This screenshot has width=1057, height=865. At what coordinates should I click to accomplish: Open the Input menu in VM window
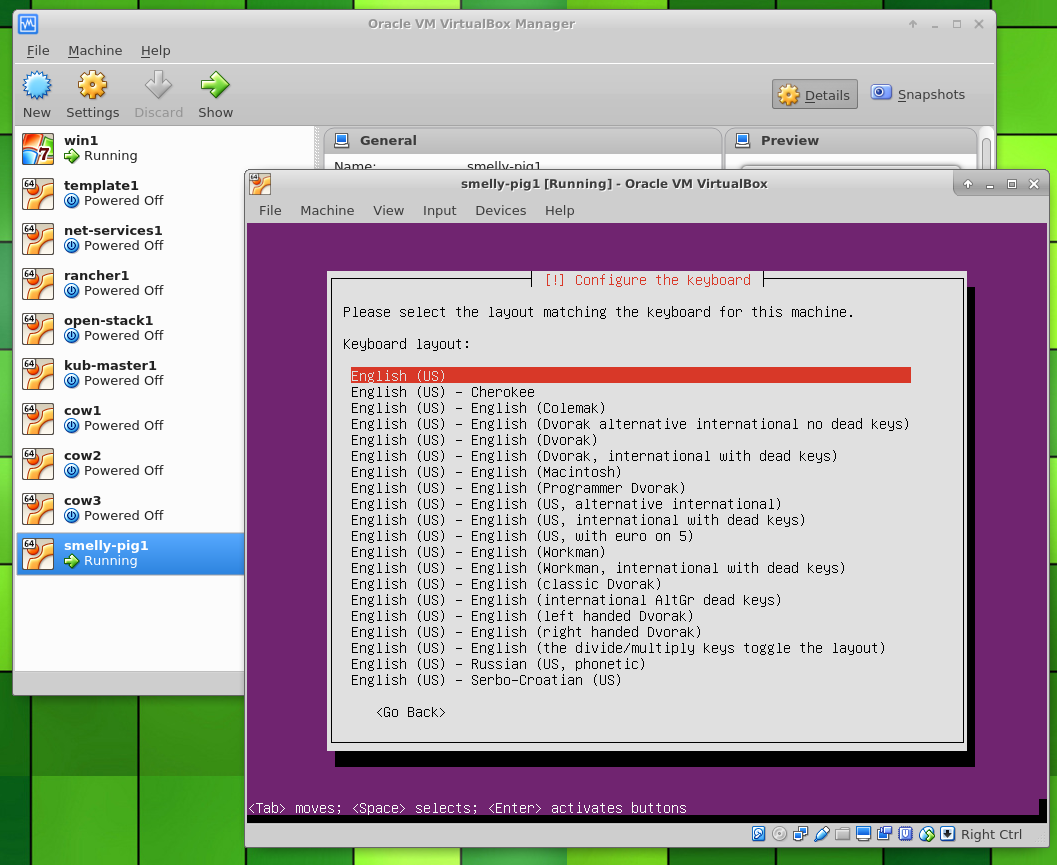[440, 210]
